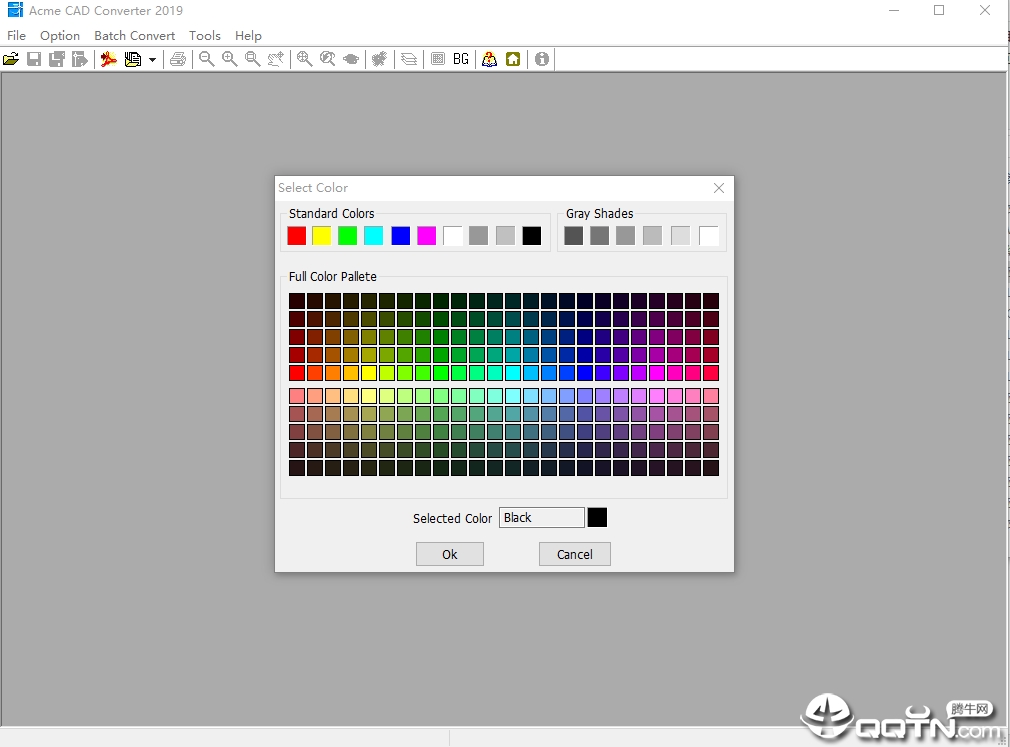Click the Print icon in toolbar
This screenshot has width=1010, height=747.
(x=178, y=59)
